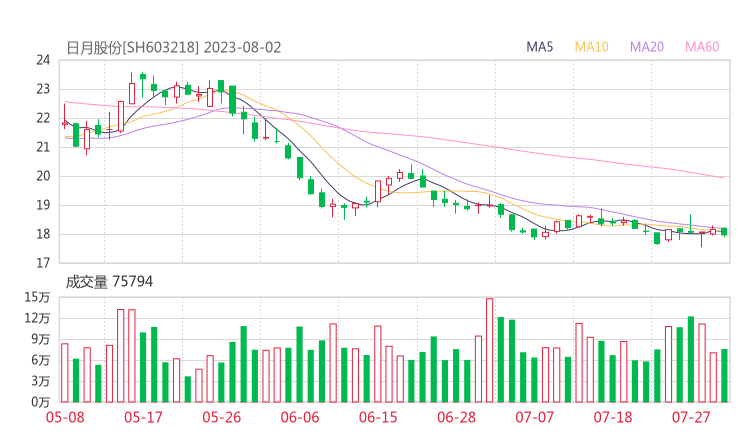Click the 06-15 date label
The width and height of the screenshot is (740, 440).
378,417
